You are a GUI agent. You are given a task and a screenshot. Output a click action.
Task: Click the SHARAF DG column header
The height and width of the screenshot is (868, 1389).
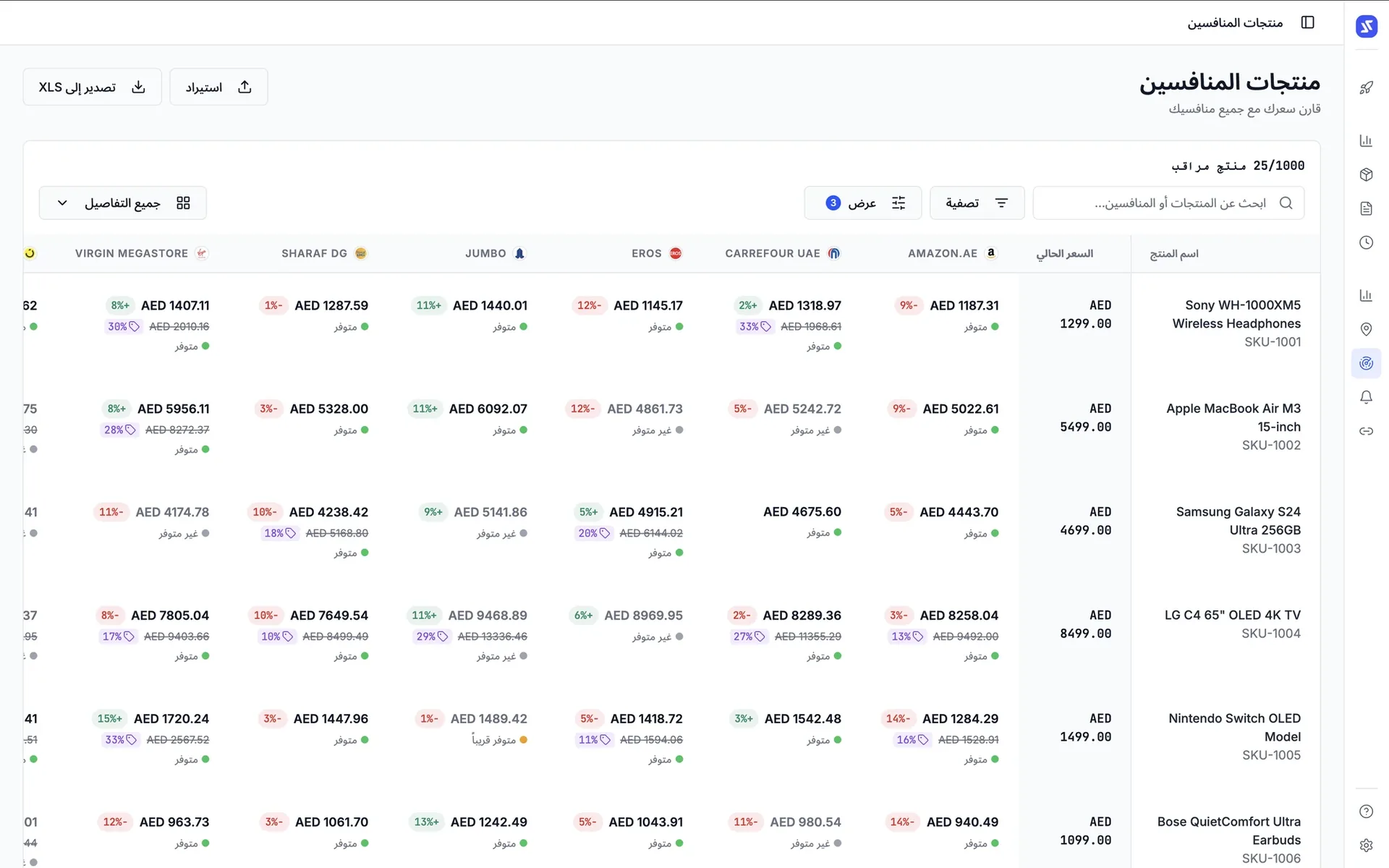[x=315, y=254]
